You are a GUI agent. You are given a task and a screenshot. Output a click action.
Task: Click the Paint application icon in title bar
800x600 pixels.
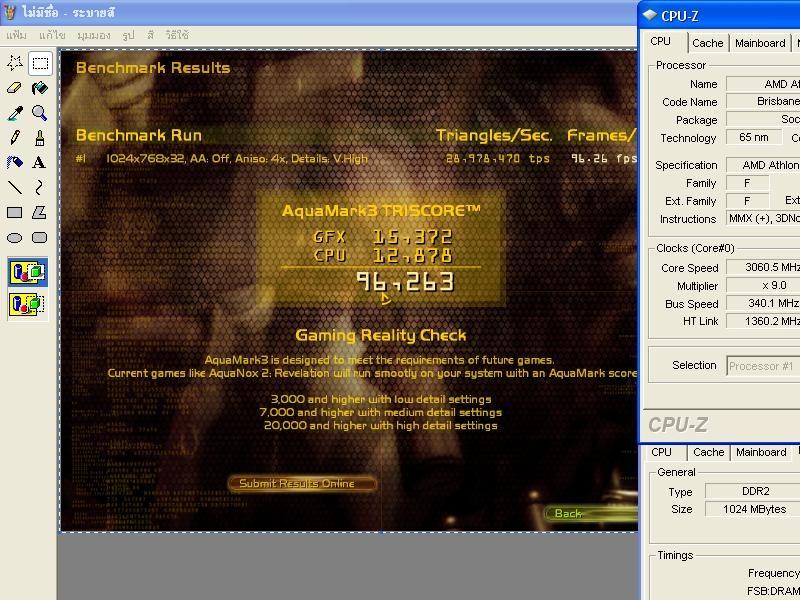tap(10, 12)
